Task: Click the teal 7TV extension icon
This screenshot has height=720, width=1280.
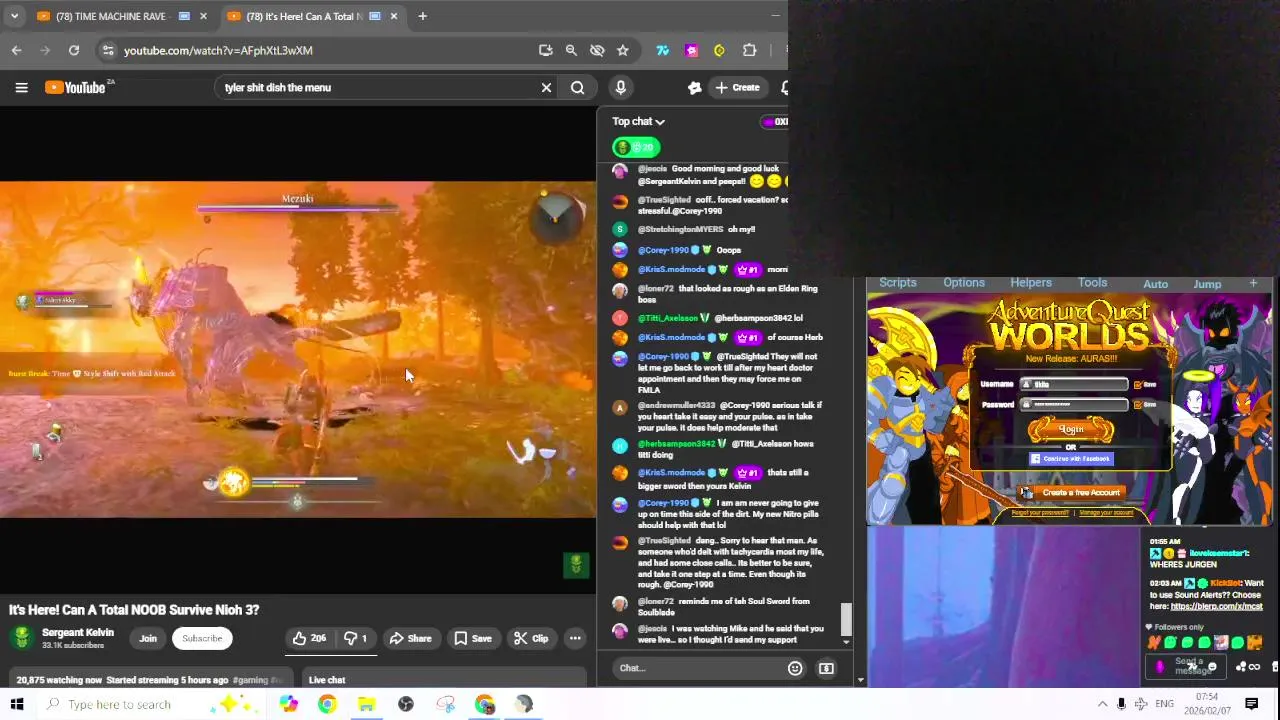Action: pyautogui.click(x=662, y=50)
